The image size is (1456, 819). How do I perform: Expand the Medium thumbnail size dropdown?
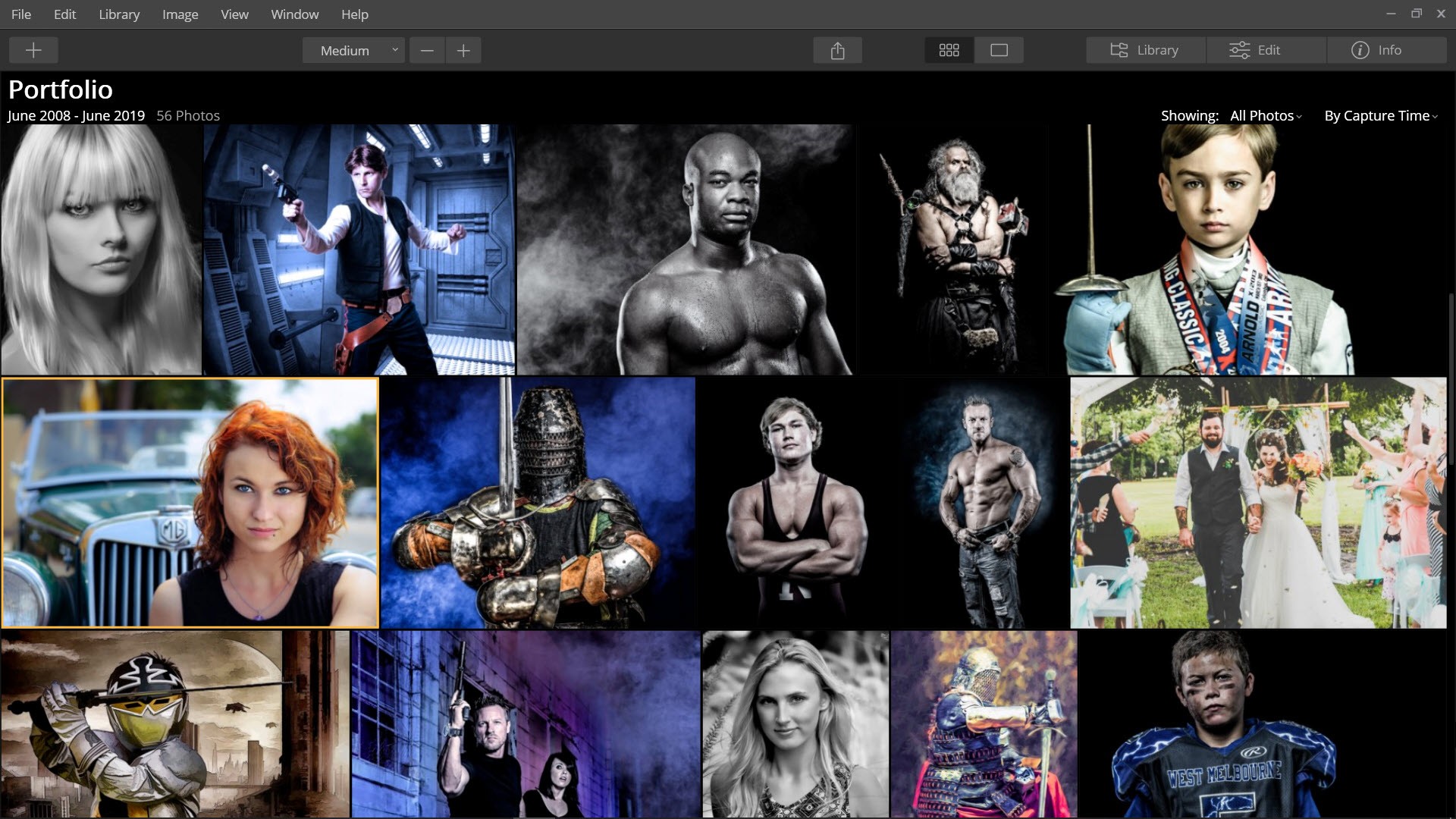point(353,50)
